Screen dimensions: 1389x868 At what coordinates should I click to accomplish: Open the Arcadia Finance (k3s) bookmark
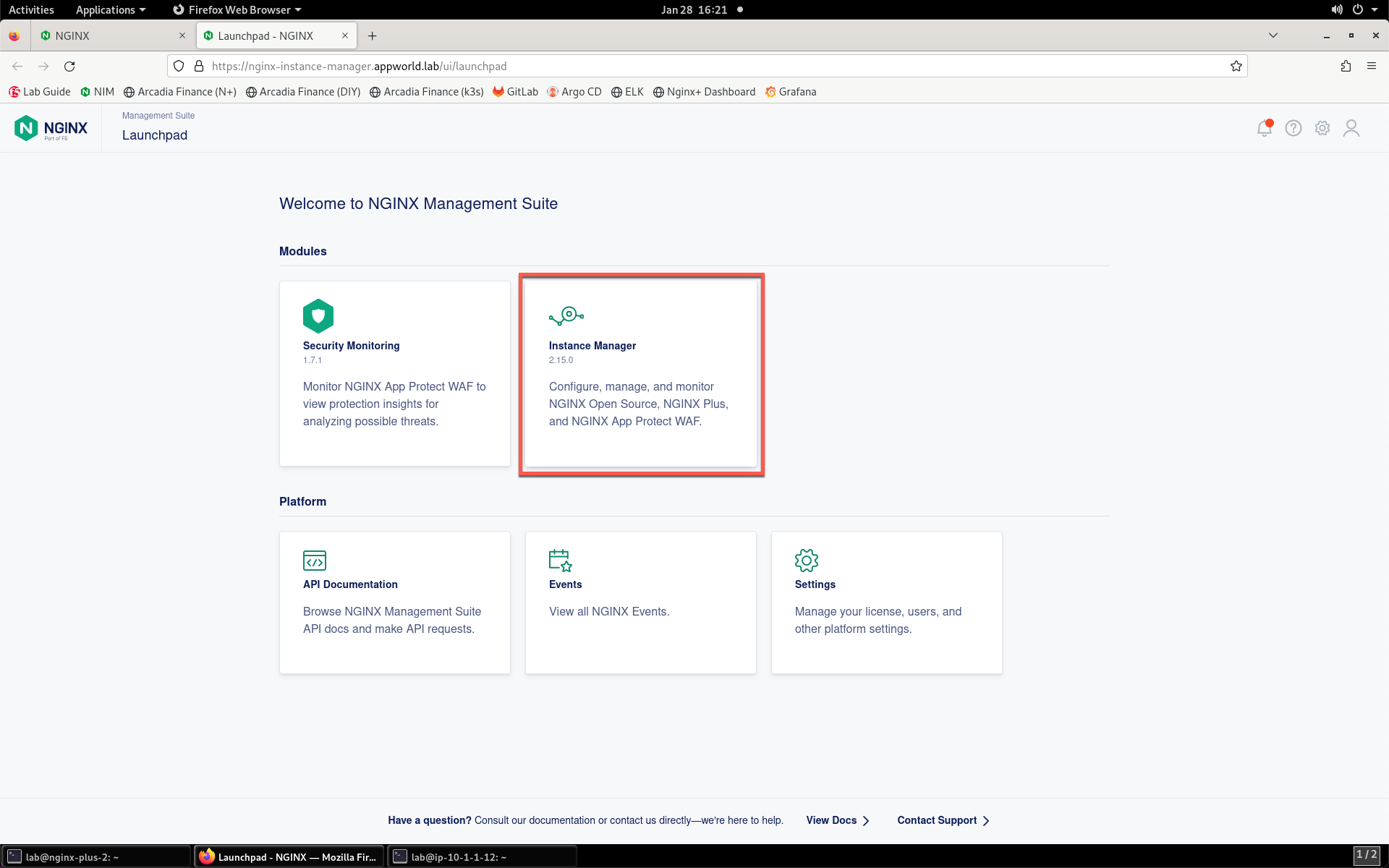pos(427,92)
